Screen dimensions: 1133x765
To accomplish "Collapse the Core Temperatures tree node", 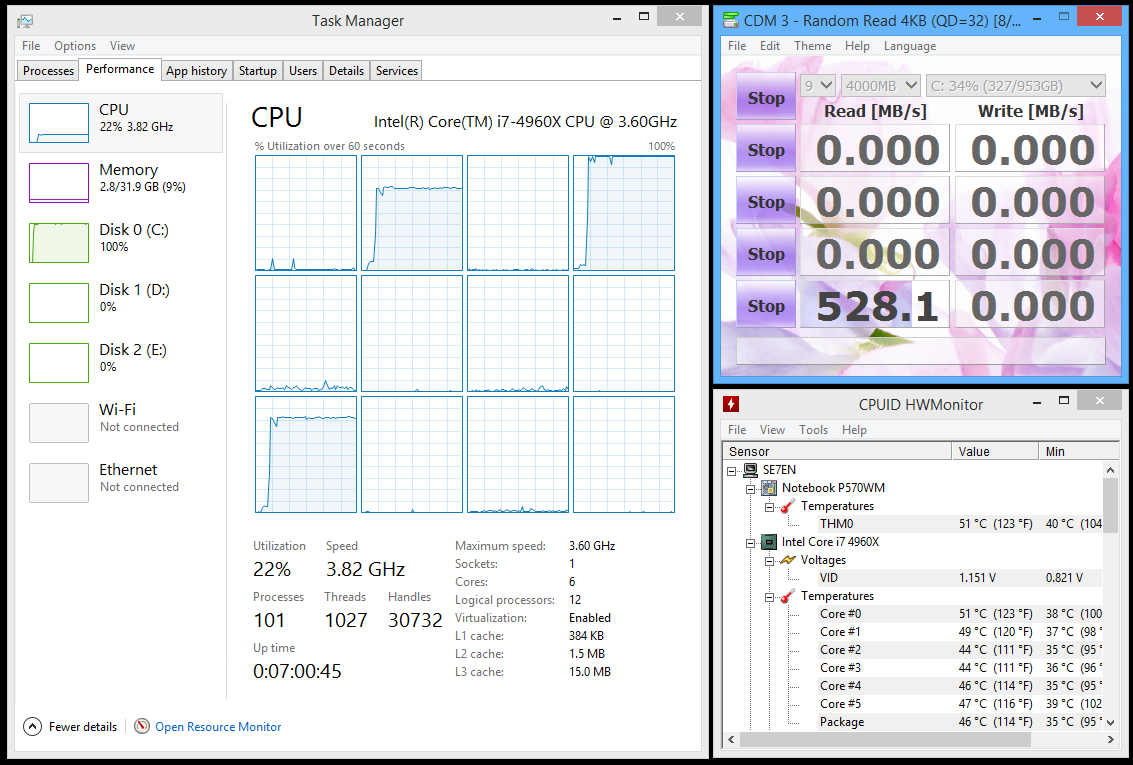I will click(770, 597).
